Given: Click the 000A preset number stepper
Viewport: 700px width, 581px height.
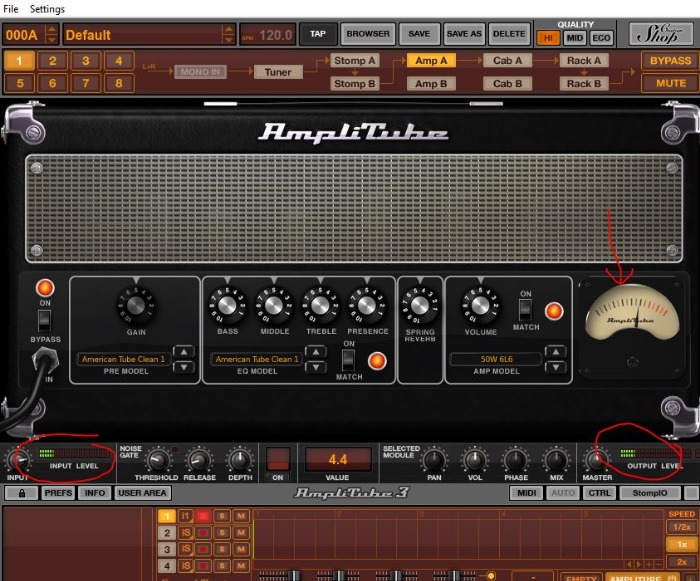Looking at the screenshot, I should coord(52,35).
